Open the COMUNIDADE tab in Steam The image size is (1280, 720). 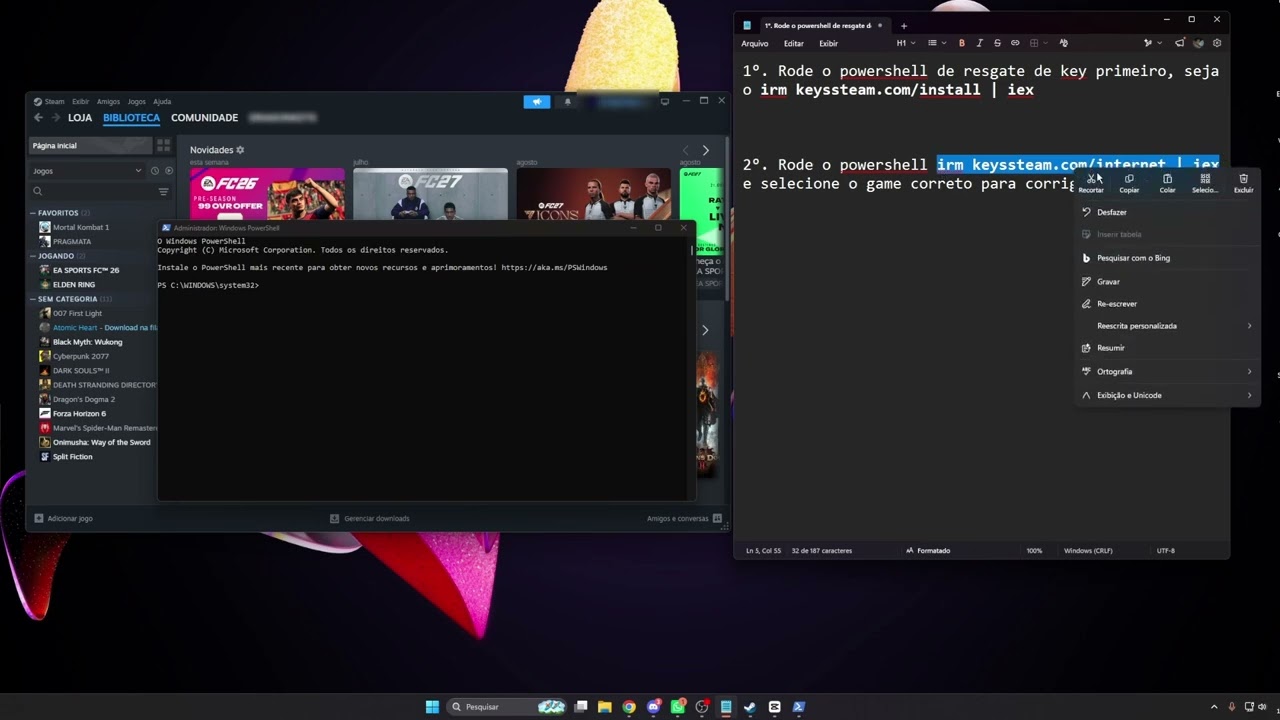pyautogui.click(x=204, y=118)
